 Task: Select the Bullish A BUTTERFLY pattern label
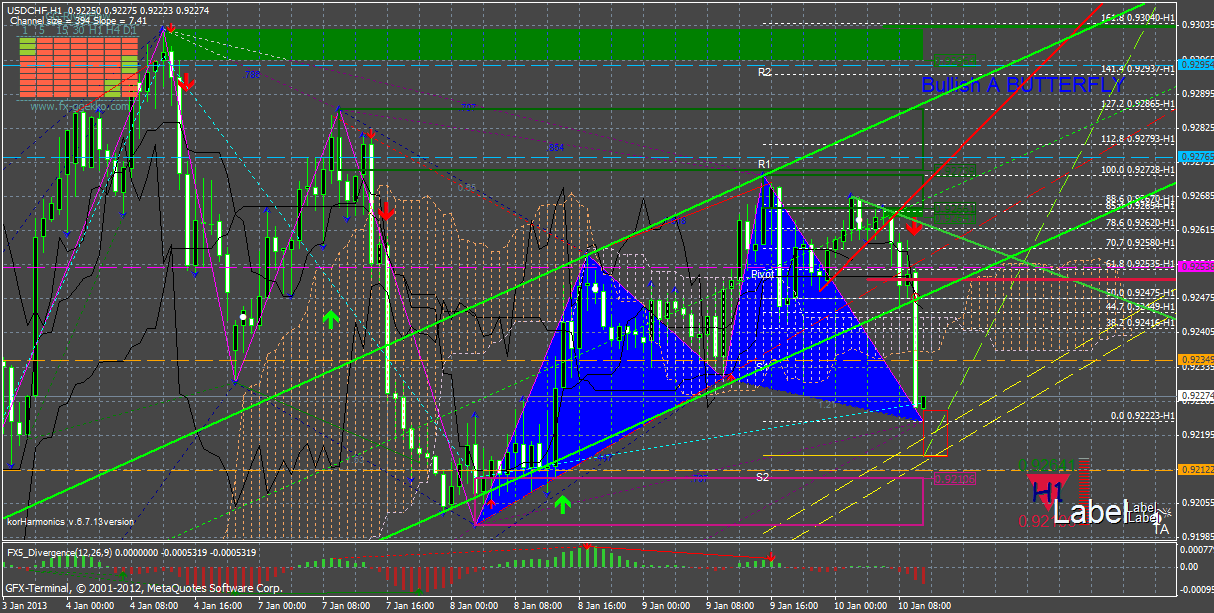1021,86
